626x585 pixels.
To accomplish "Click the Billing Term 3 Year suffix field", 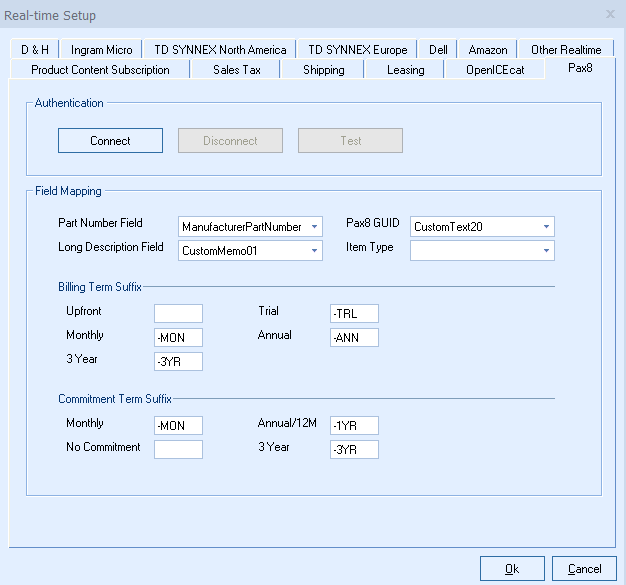I will point(178,362).
